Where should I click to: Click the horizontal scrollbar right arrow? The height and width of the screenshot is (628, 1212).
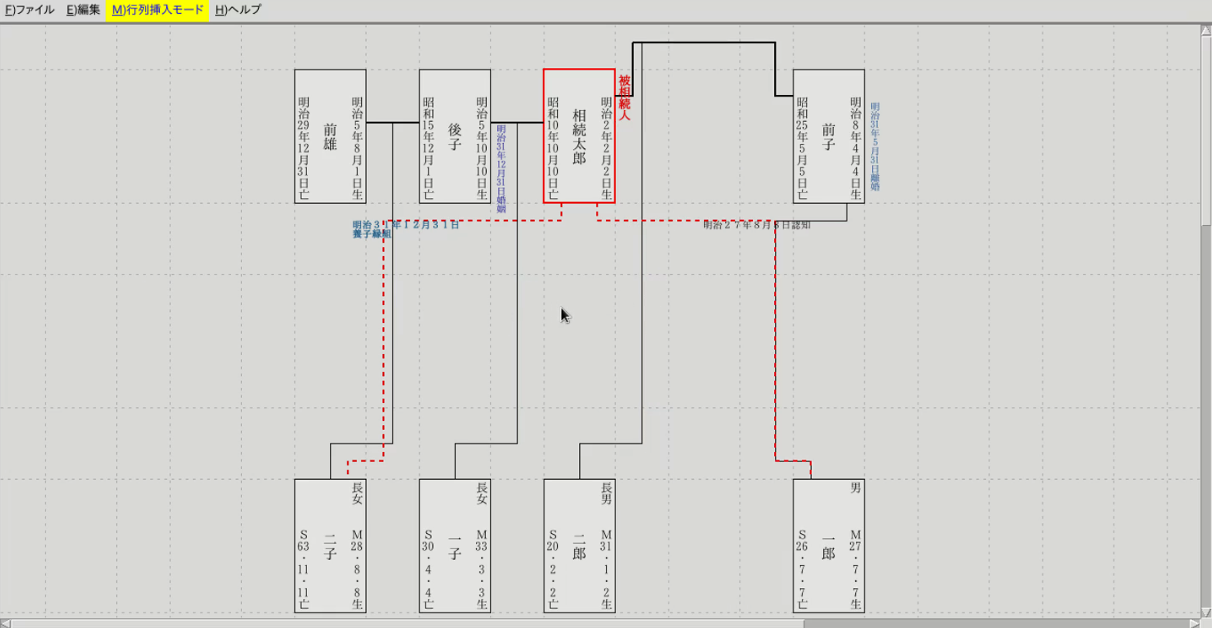pos(1194,623)
